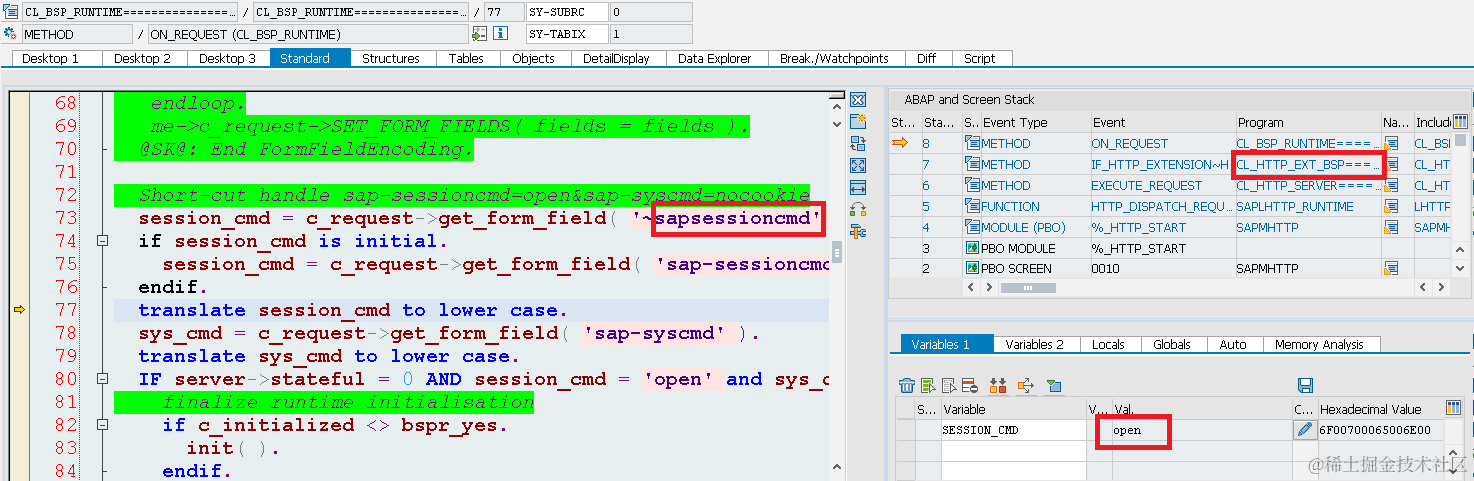Open the Tables tab
This screenshot has height=481, width=1474.
(466, 58)
